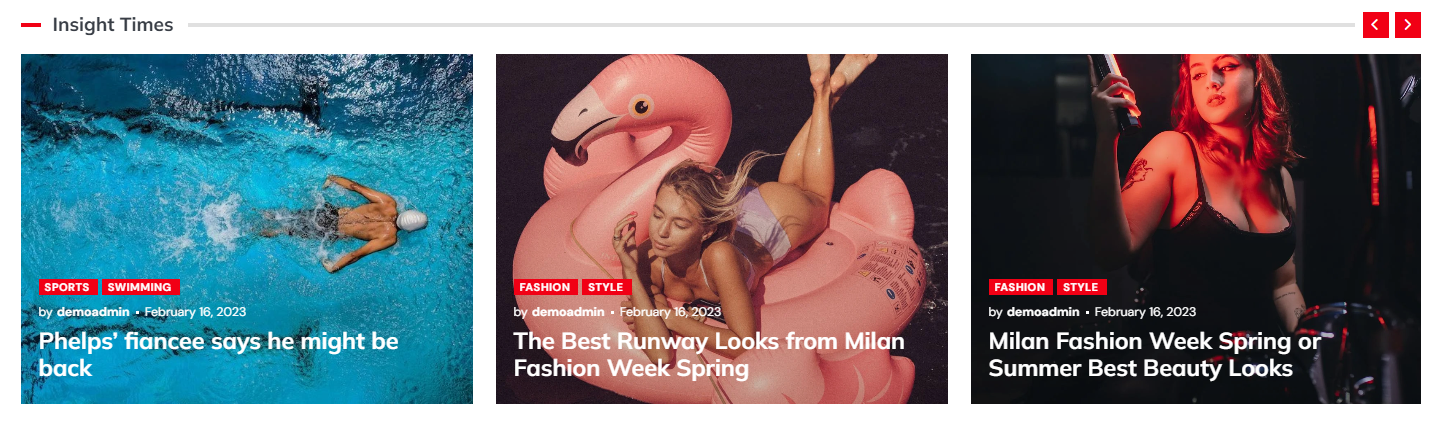Open the Phelps' fiancee article headline
The image size is (1446, 429).
(219, 355)
